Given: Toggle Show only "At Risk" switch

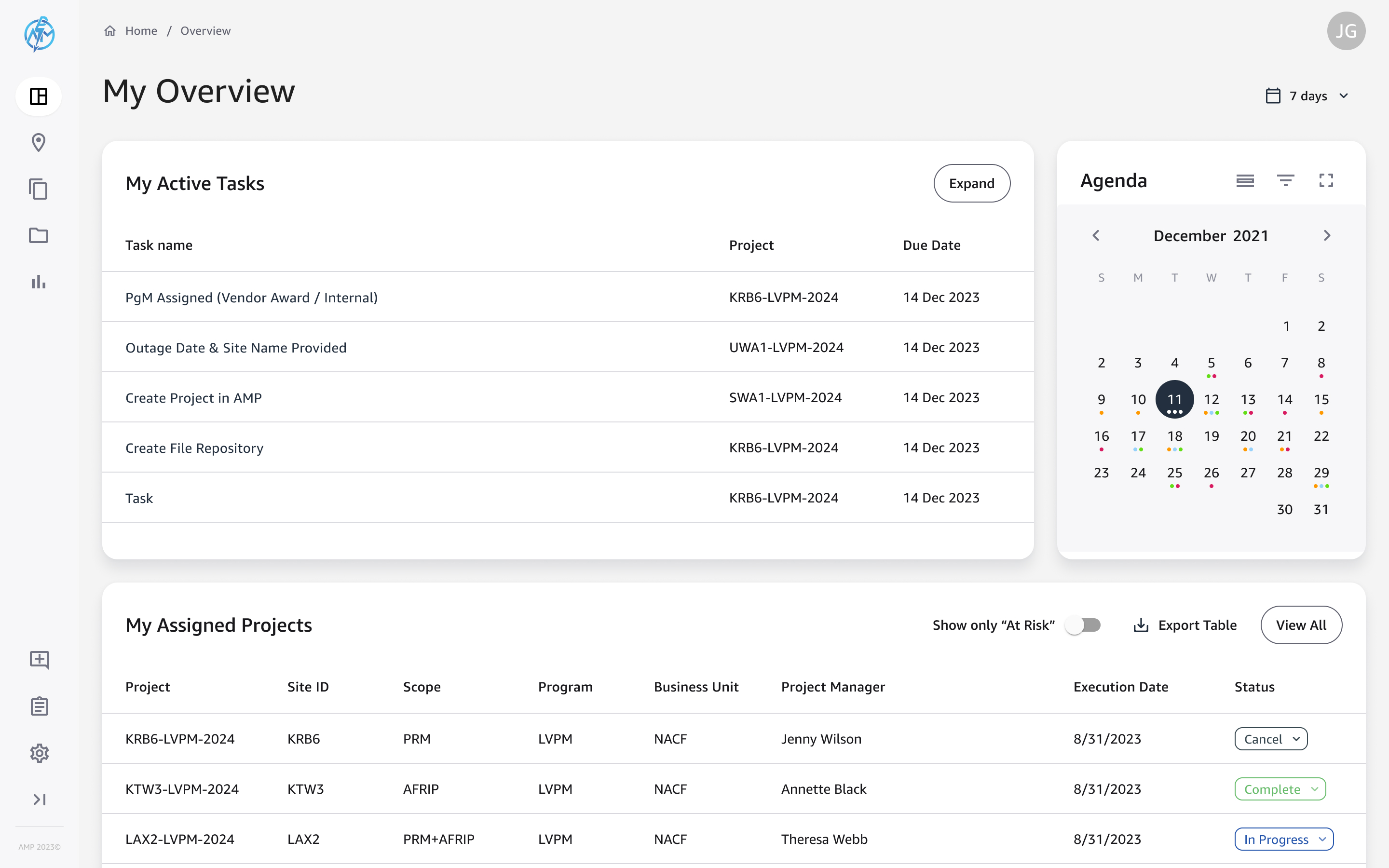Looking at the screenshot, I should click(x=1082, y=624).
